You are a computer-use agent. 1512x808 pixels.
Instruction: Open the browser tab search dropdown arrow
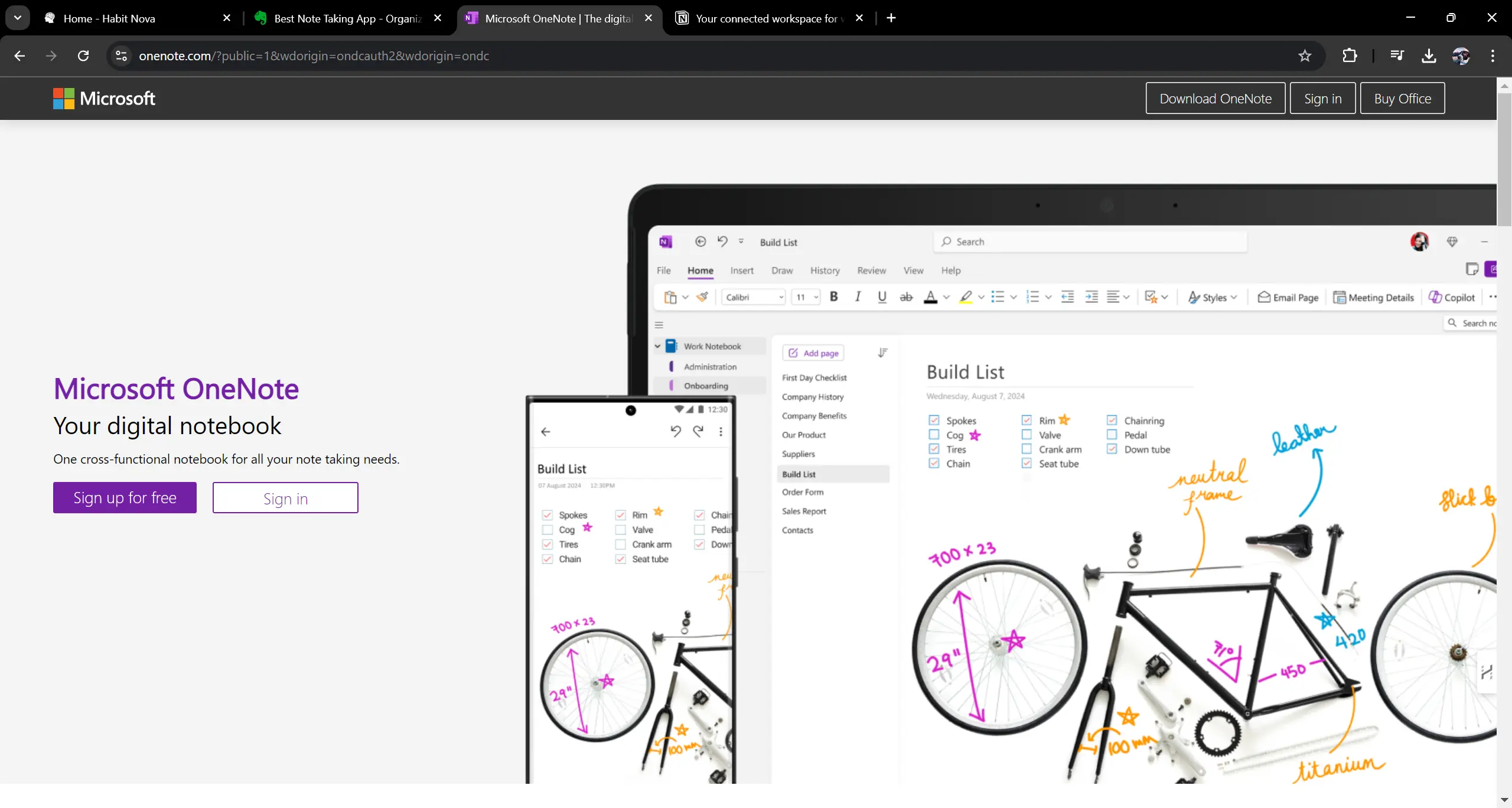tap(18, 18)
